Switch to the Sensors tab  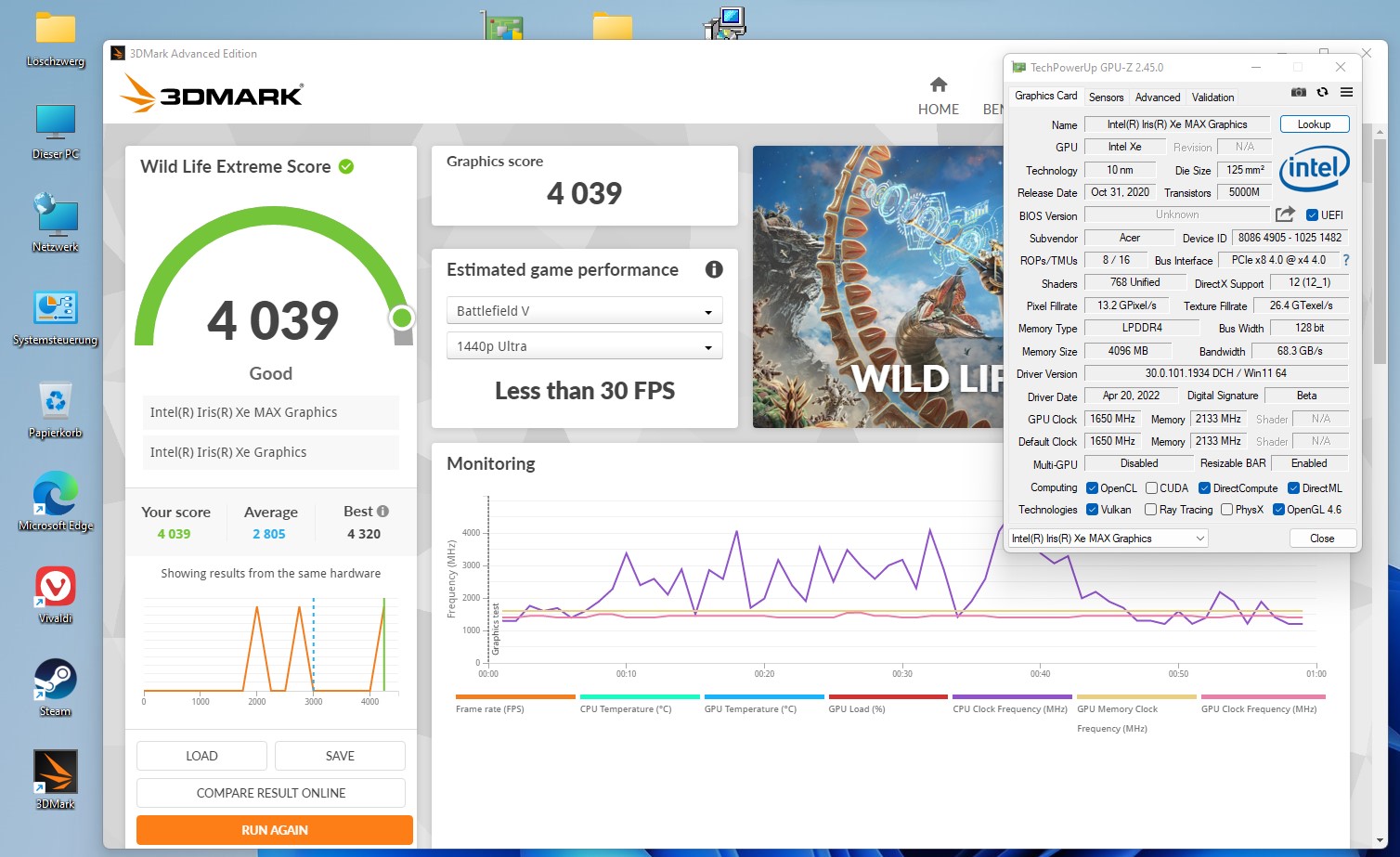[x=1106, y=97]
